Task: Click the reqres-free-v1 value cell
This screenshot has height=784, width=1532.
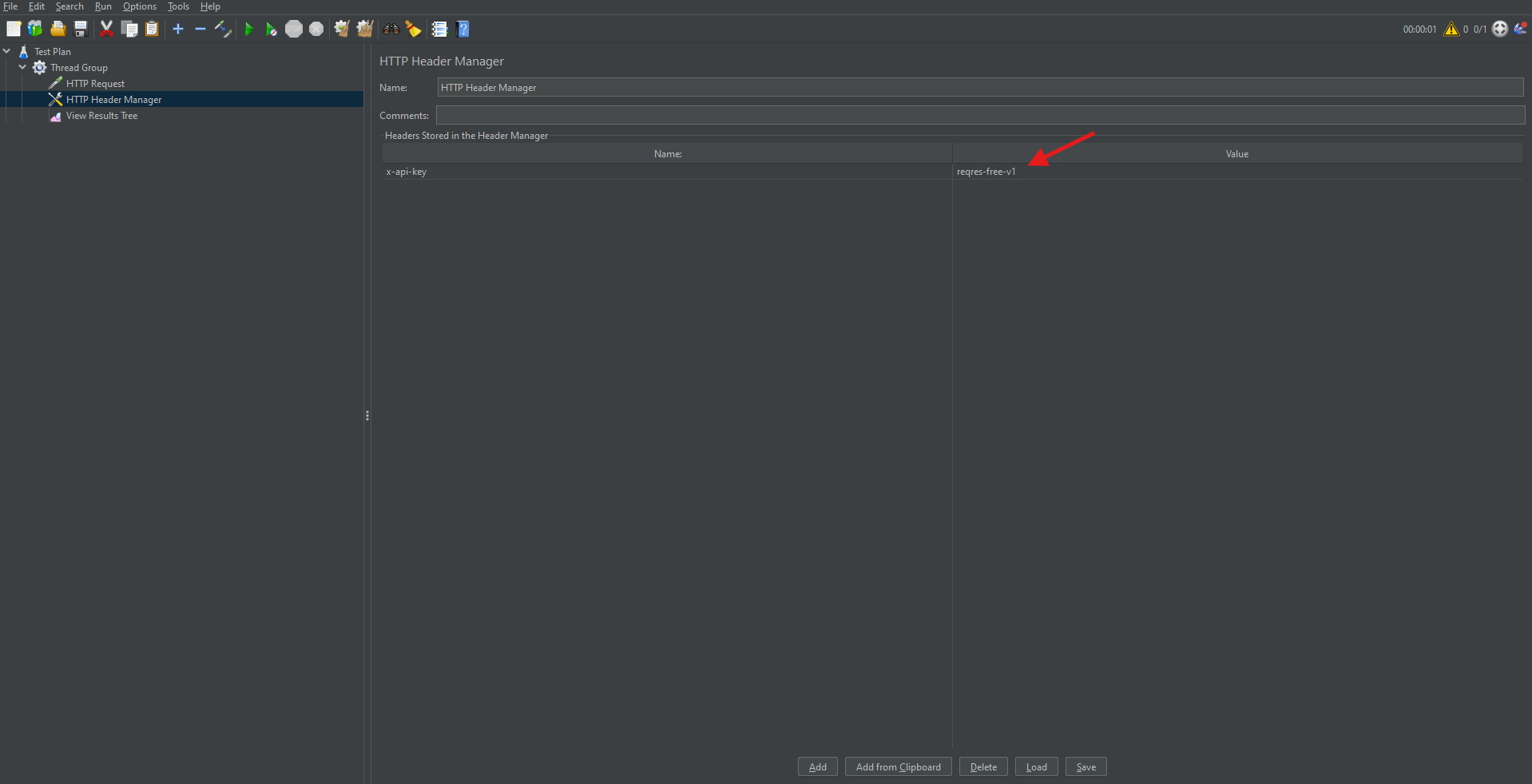Action: coord(1237,172)
